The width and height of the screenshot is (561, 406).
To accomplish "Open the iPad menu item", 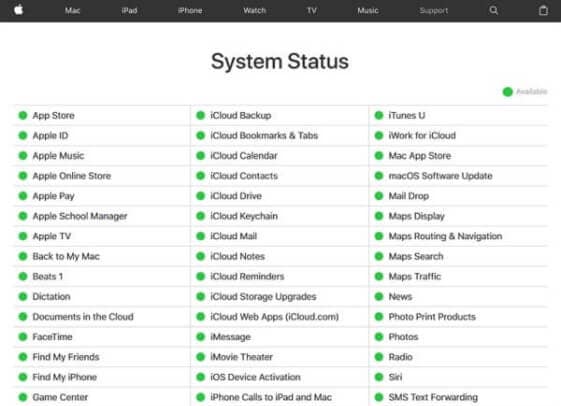I will click(130, 10).
